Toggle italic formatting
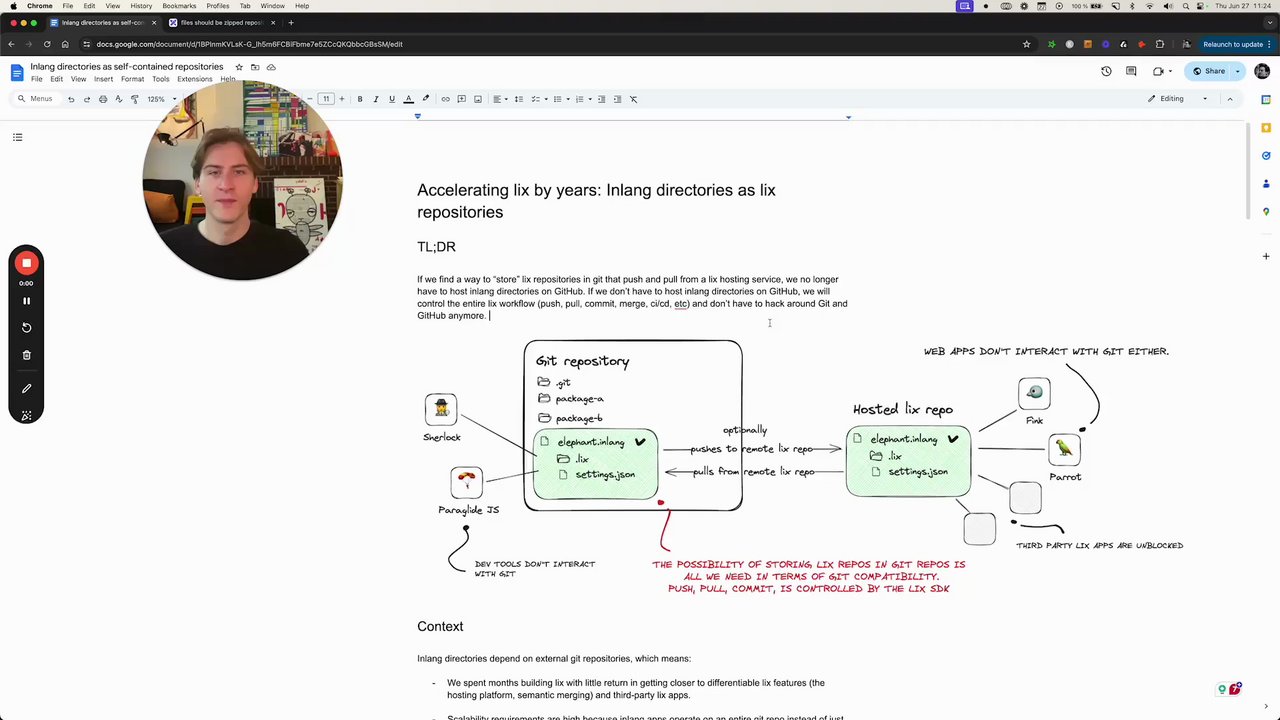 [x=375, y=99]
